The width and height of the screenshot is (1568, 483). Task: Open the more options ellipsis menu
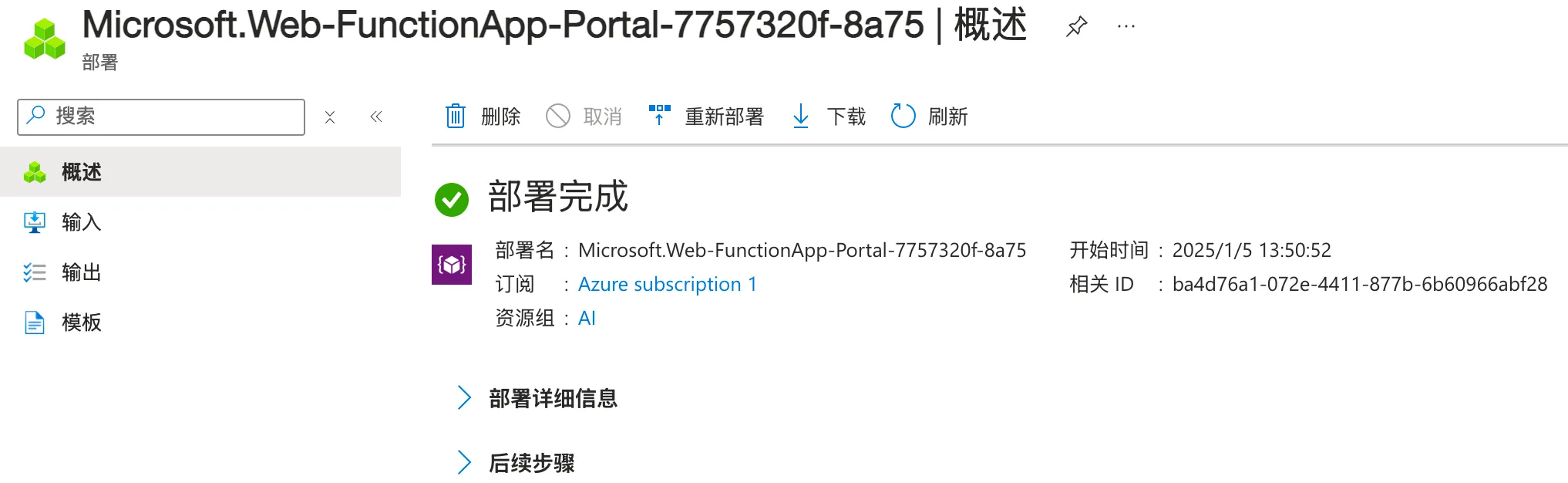[1126, 27]
